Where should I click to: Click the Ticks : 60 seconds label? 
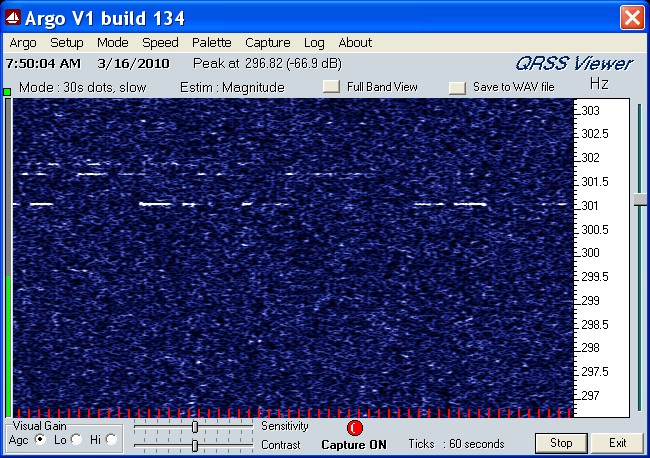pyautogui.click(x=456, y=444)
